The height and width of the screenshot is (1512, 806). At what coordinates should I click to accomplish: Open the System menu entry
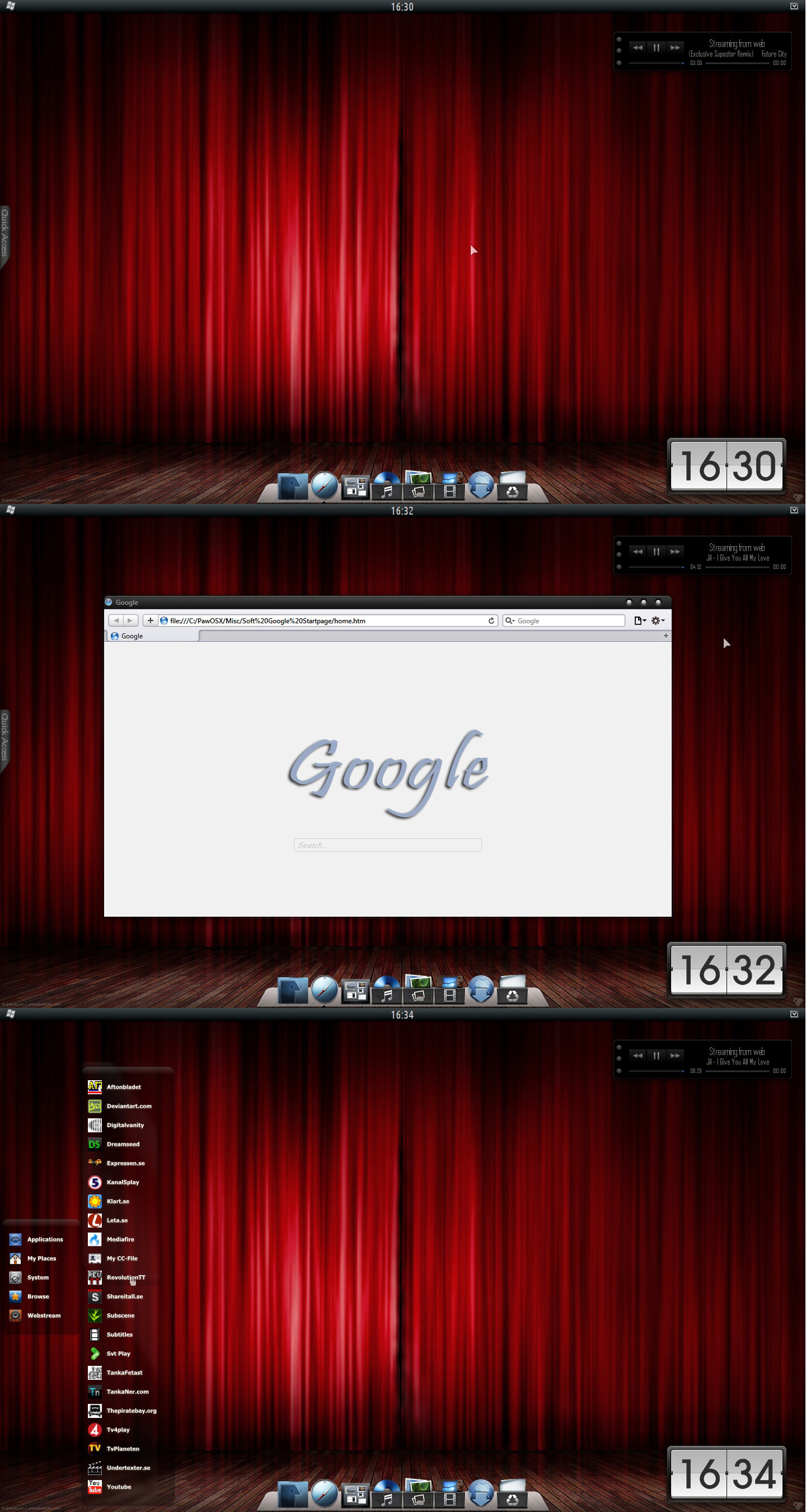[x=29, y=1277]
